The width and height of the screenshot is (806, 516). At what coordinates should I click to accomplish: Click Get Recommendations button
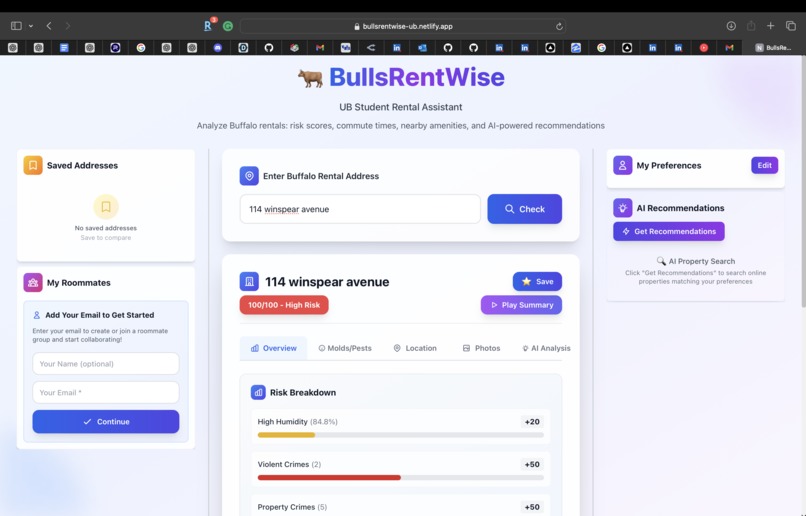point(669,231)
